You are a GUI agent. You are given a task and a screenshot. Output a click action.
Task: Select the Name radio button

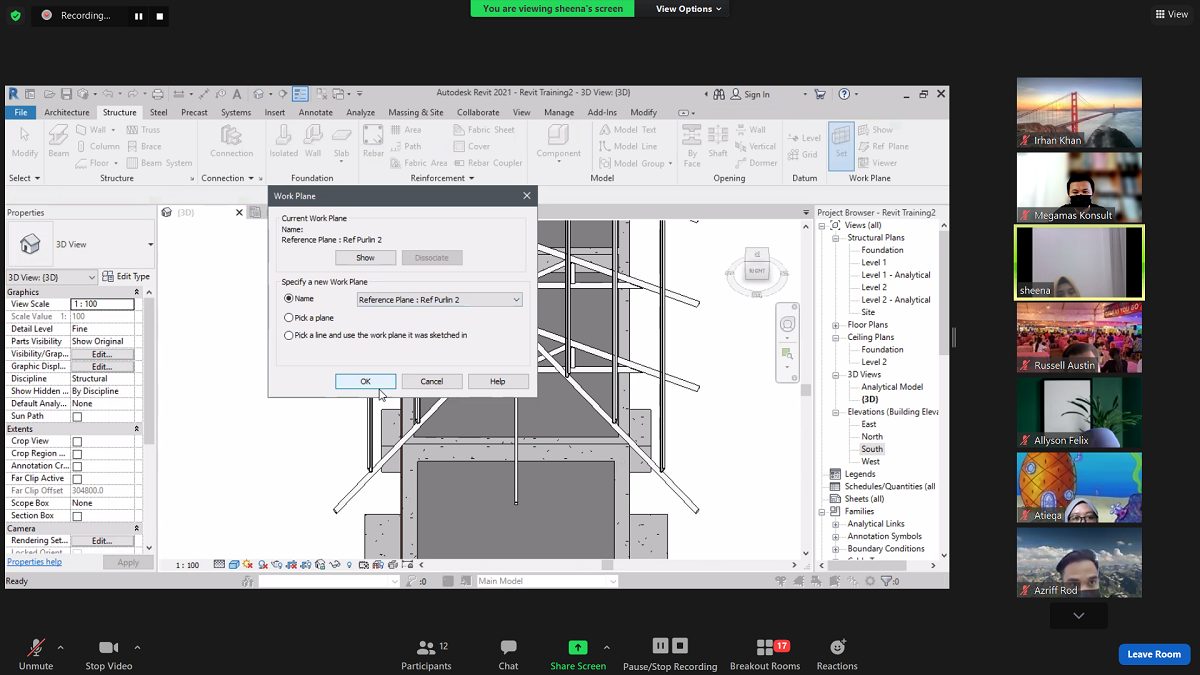tap(289, 299)
